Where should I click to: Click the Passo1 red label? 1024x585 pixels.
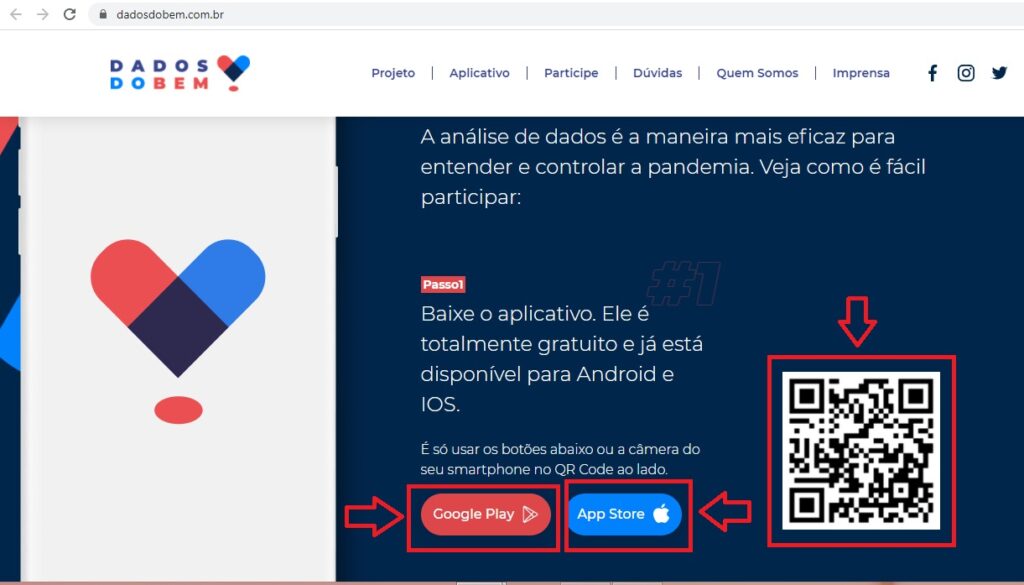pyautogui.click(x=443, y=285)
